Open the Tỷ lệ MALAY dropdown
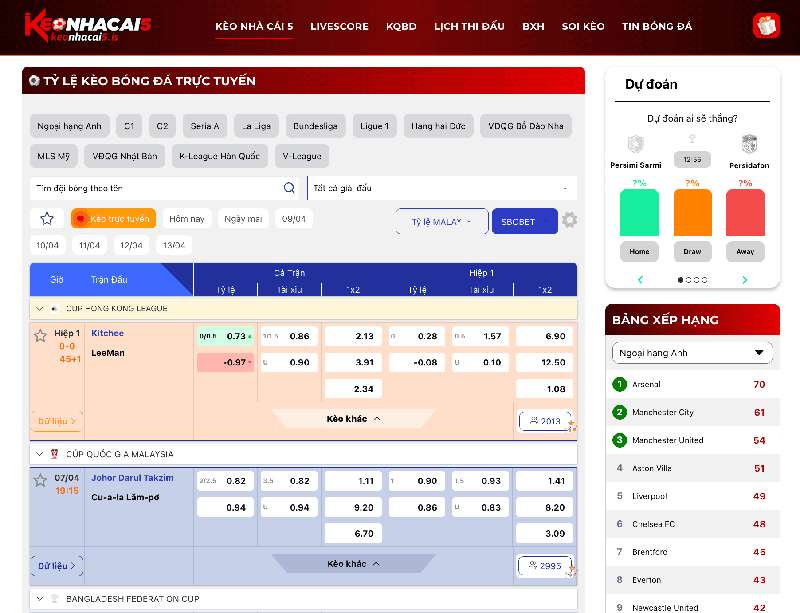Screen dimensions: 800x613 click(x=441, y=221)
